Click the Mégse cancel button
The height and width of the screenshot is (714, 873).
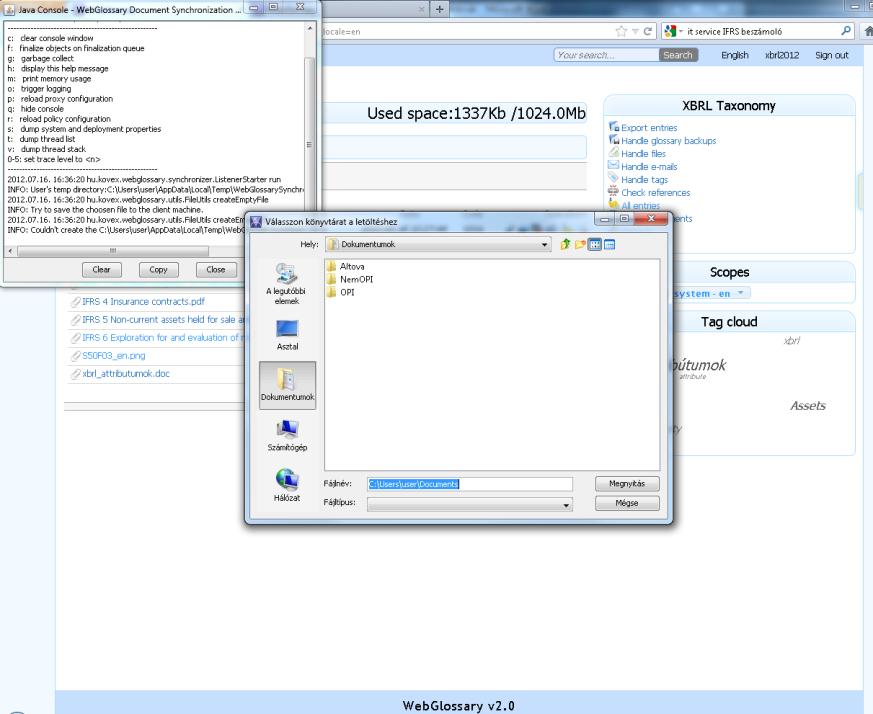(x=627, y=503)
